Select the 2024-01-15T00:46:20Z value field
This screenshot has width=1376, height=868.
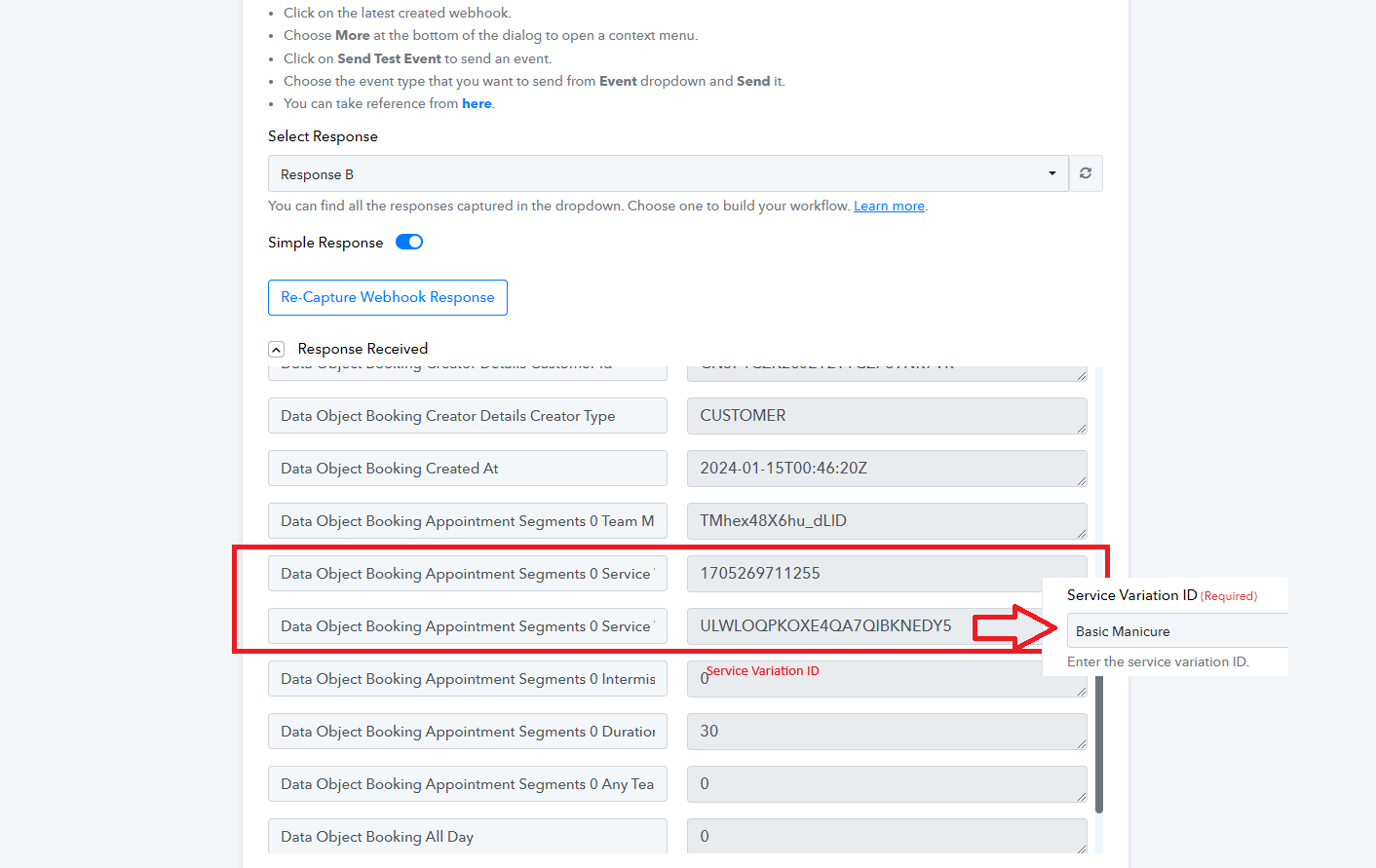coord(887,469)
